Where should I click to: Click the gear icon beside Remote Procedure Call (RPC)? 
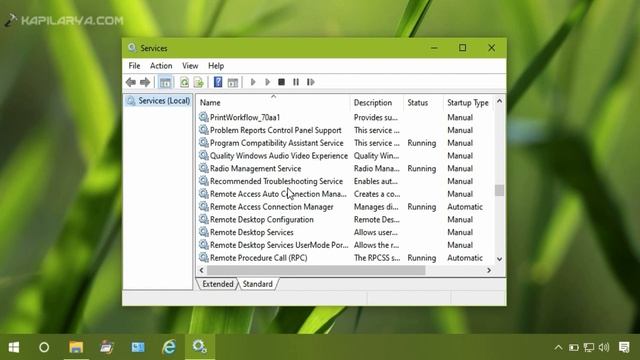203,258
